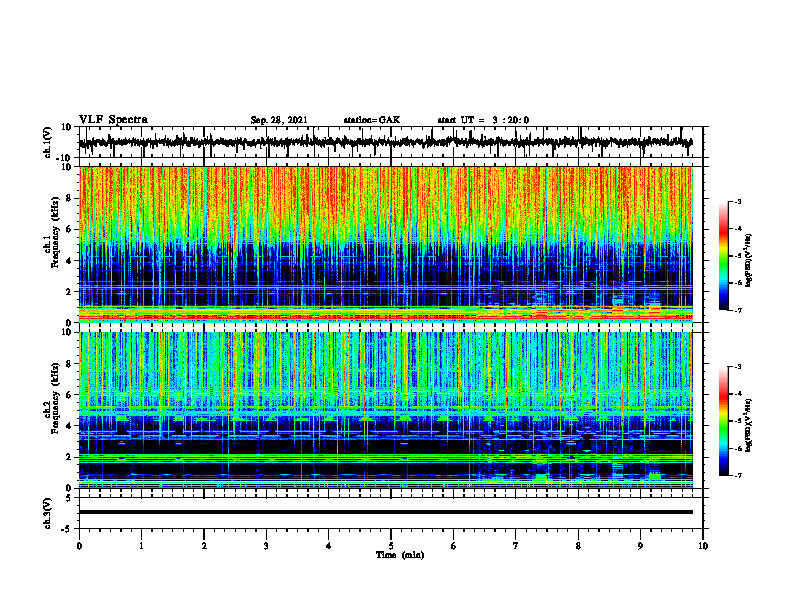Click the '4' kHz tick on ch.1 spectrogram
Viewport: 792px width, 612px height.
point(70,261)
